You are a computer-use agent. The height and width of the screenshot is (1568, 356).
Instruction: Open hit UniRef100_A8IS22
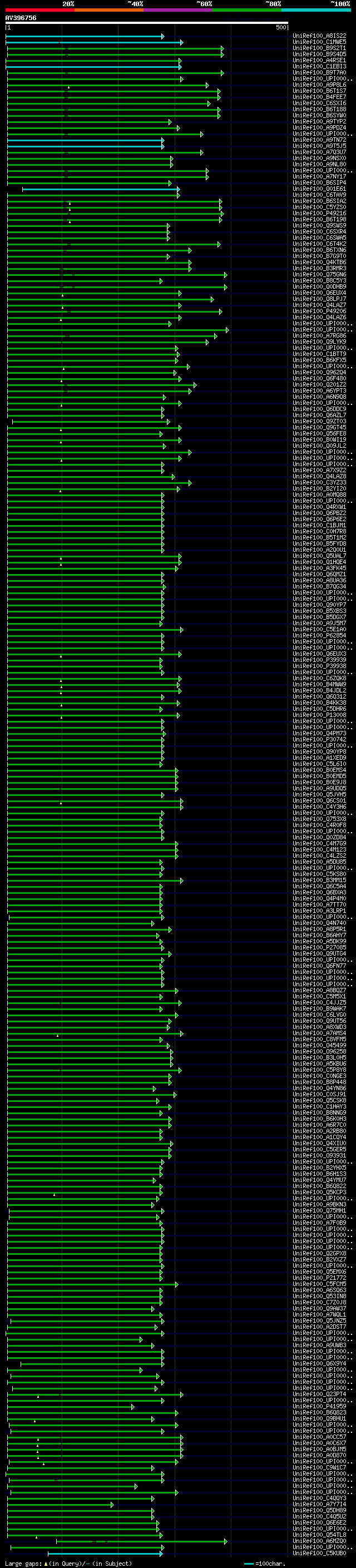[x=319, y=36]
